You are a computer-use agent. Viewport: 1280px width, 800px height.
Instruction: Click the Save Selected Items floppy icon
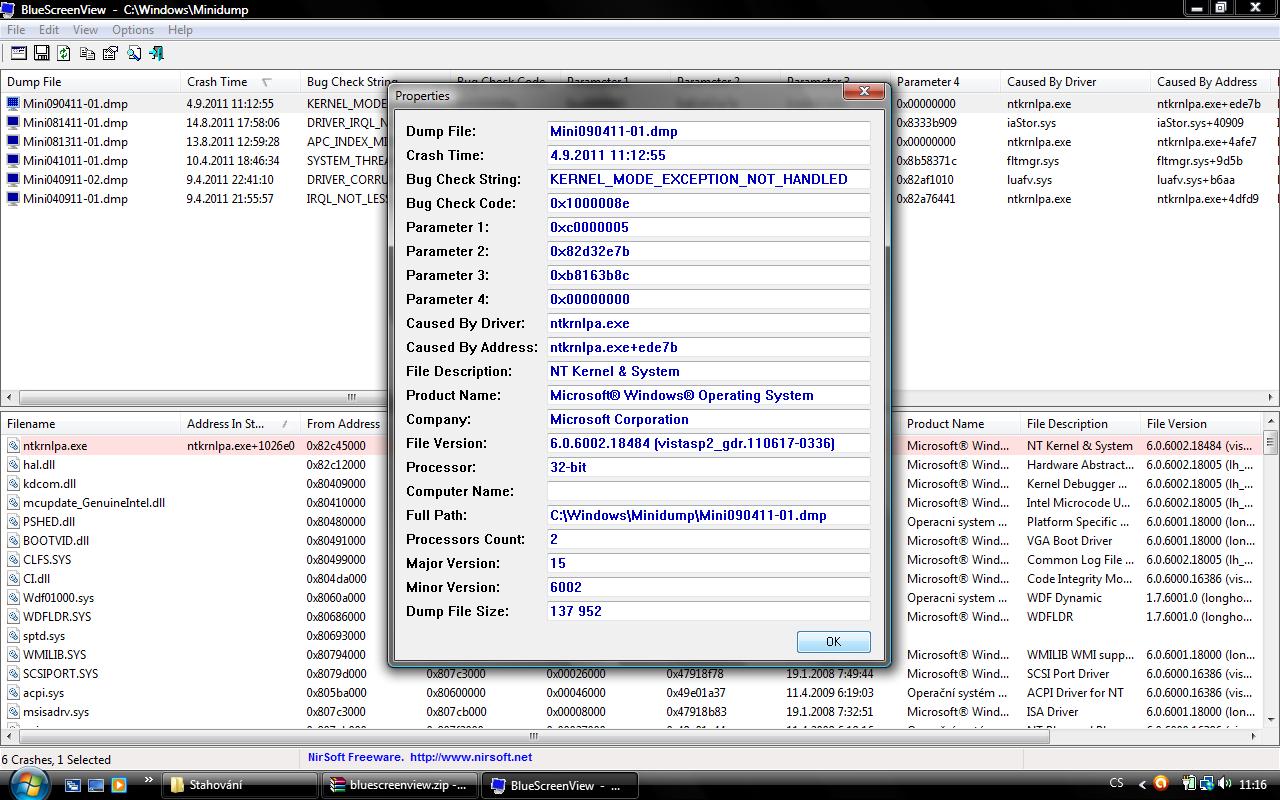click(42, 53)
